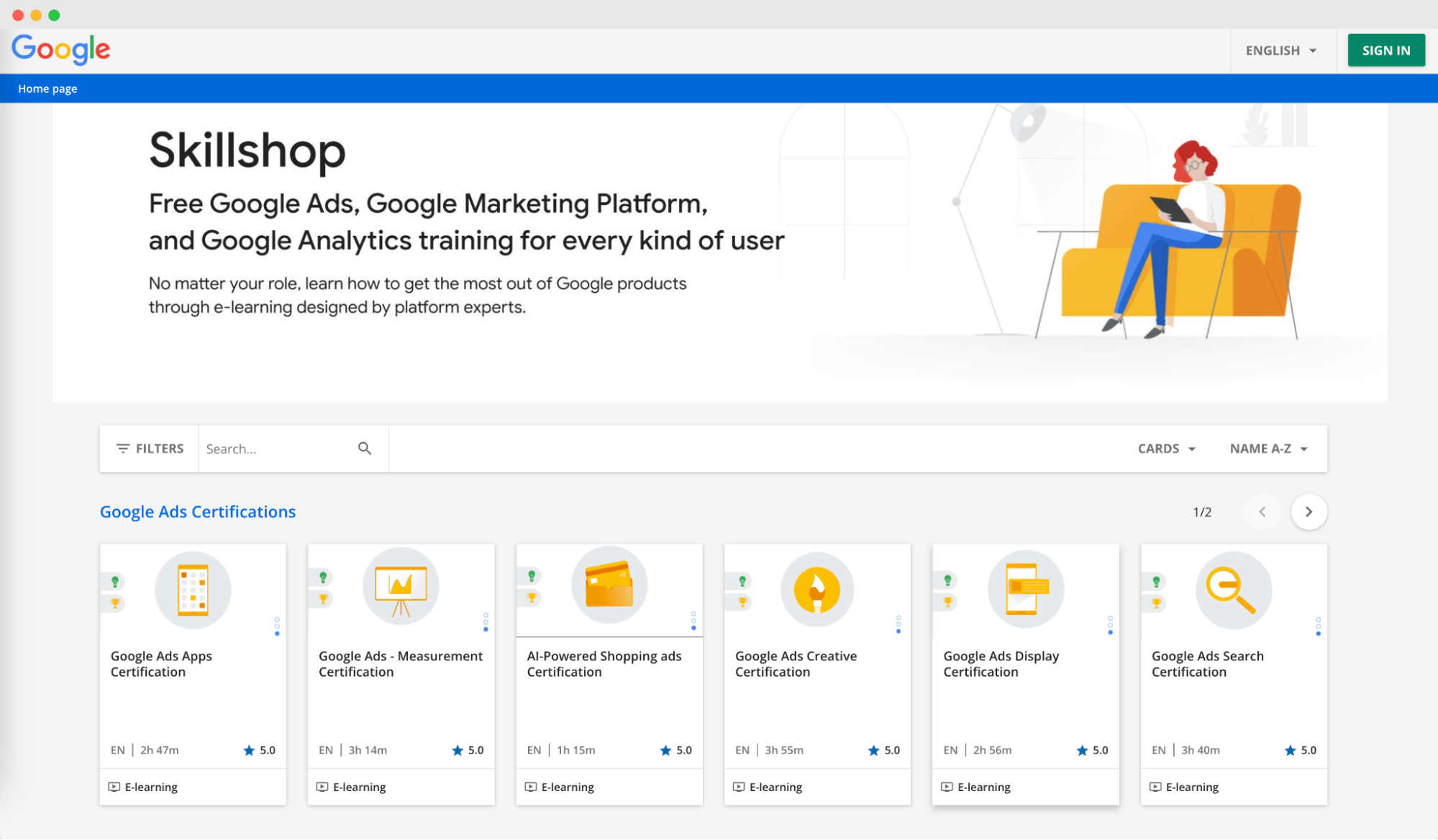The image size is (1438, 840).
Task: Click trophy badge on Measurement Certification card
Action: click(x=323, y=598)
